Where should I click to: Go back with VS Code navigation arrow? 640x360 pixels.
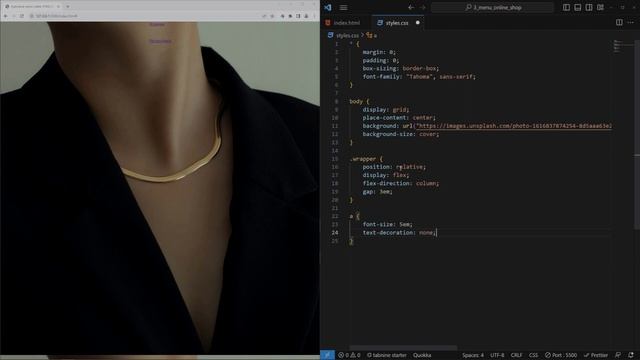(x=411, y=7)
